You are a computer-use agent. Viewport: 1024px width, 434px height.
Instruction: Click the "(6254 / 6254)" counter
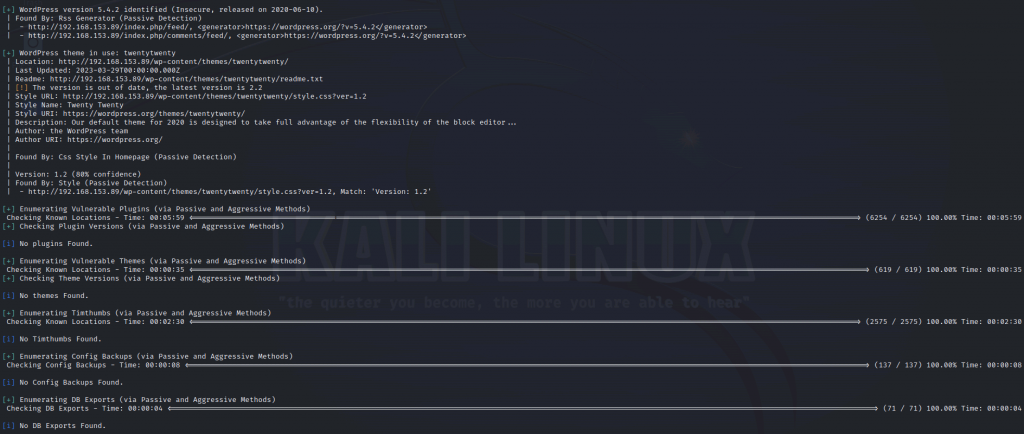[x=893, y=217]
